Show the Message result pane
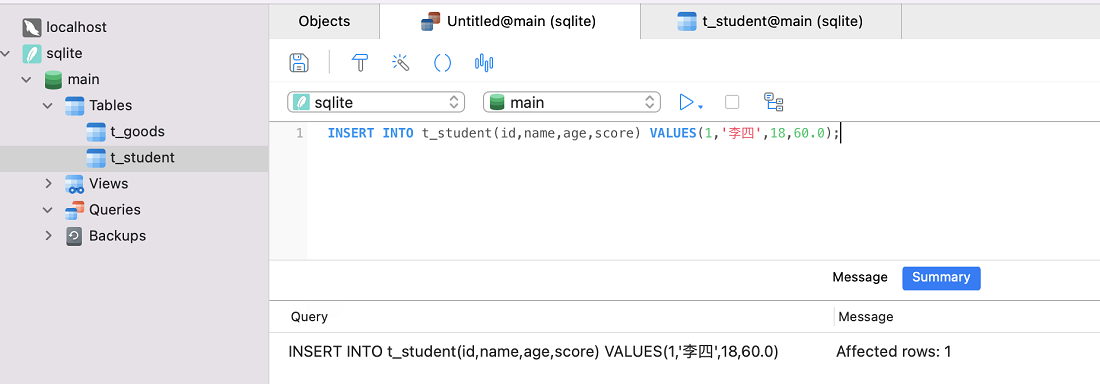Image resolution: width=1100 pixels, height=384 pixels. click(859, 277)
